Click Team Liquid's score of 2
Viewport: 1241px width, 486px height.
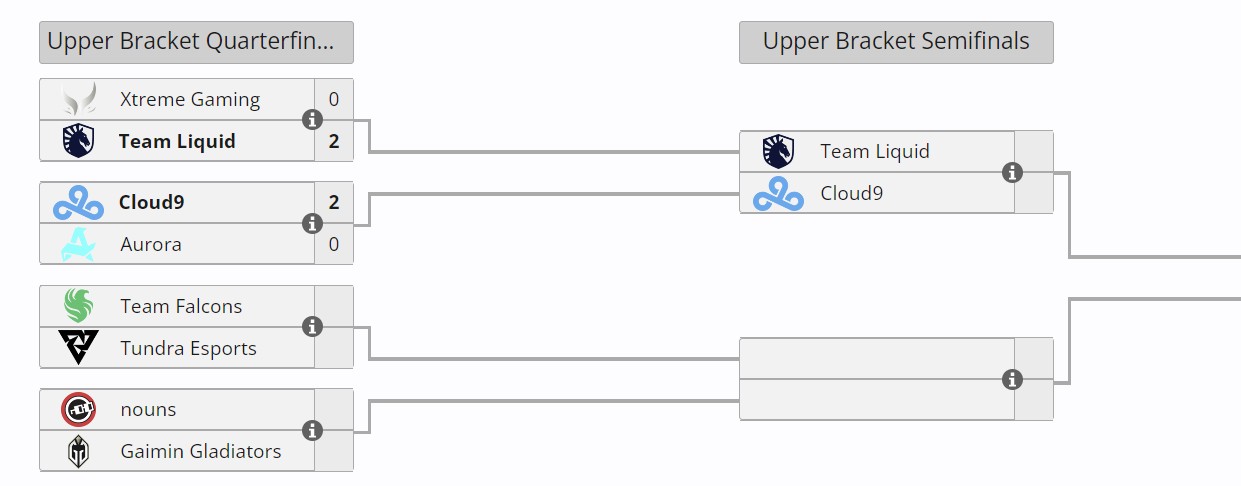(x=334, y=141)
